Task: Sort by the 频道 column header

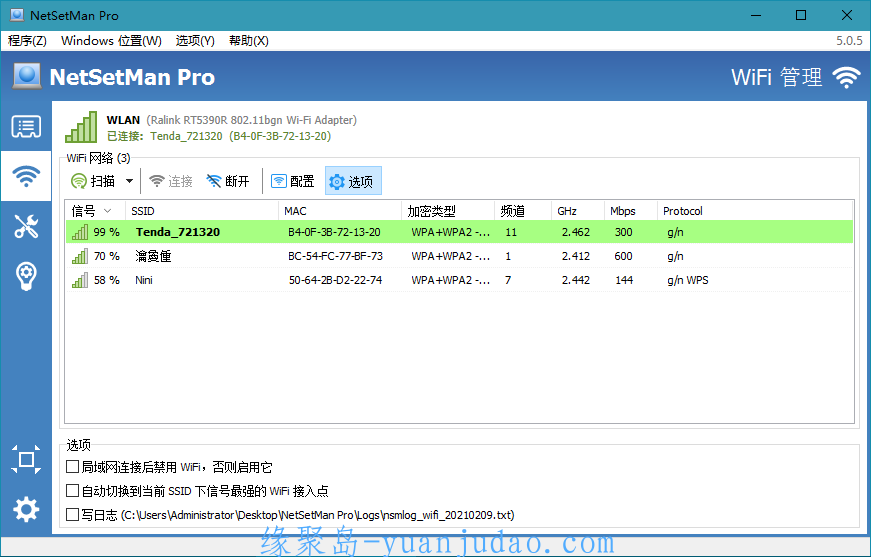Action: pos(523,211)
